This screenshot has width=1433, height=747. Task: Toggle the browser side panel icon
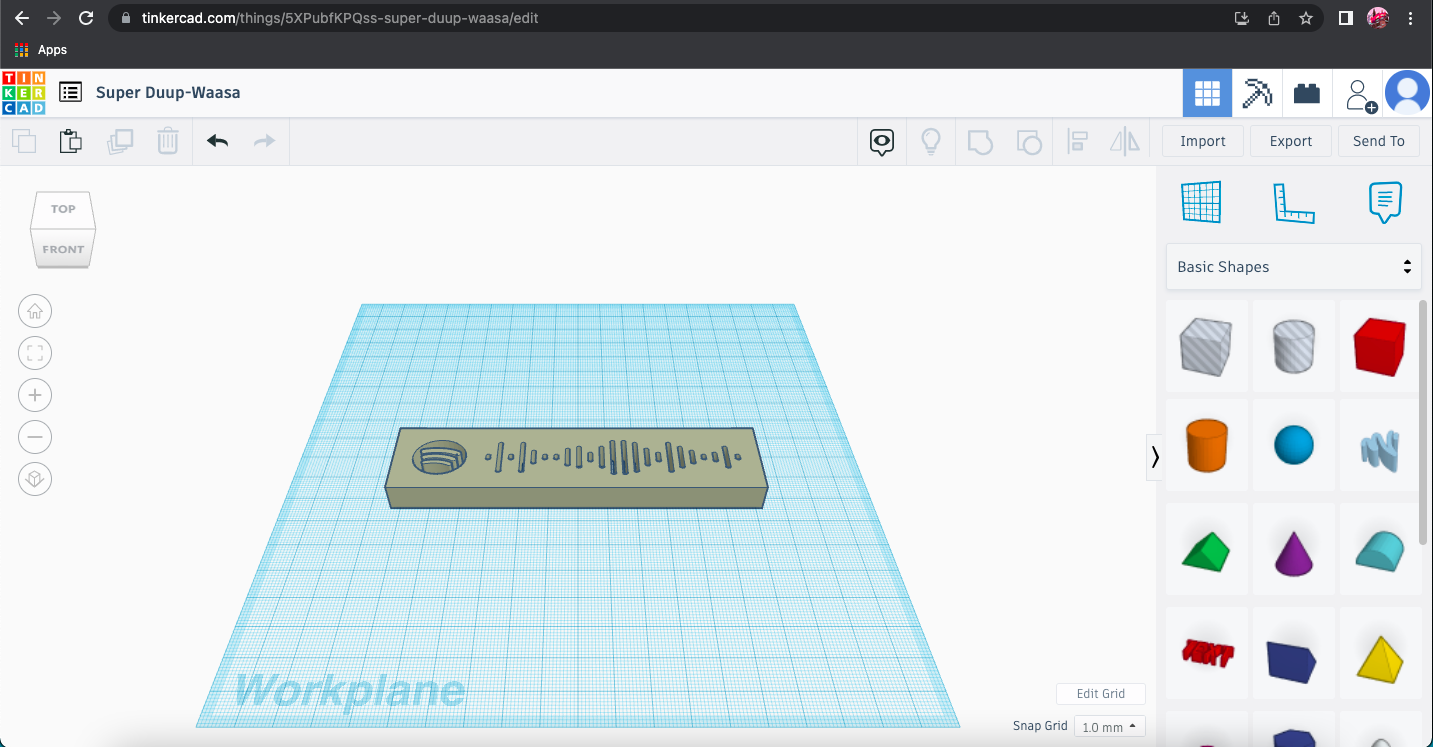point(1346,18)
